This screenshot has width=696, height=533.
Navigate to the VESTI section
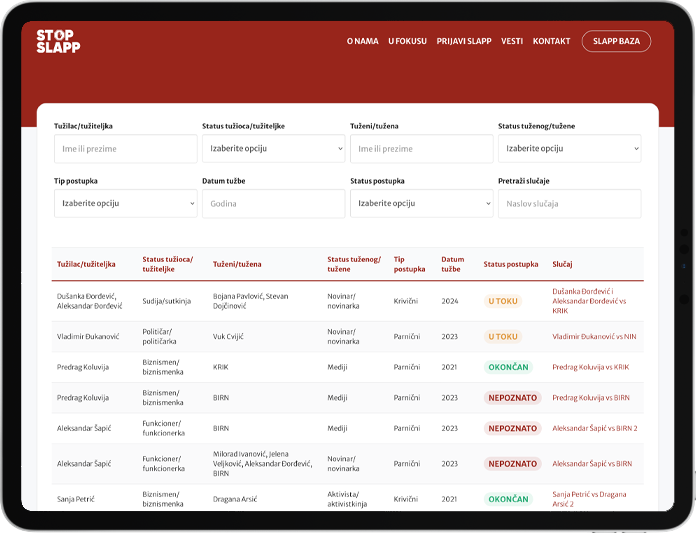click(512, 41)
